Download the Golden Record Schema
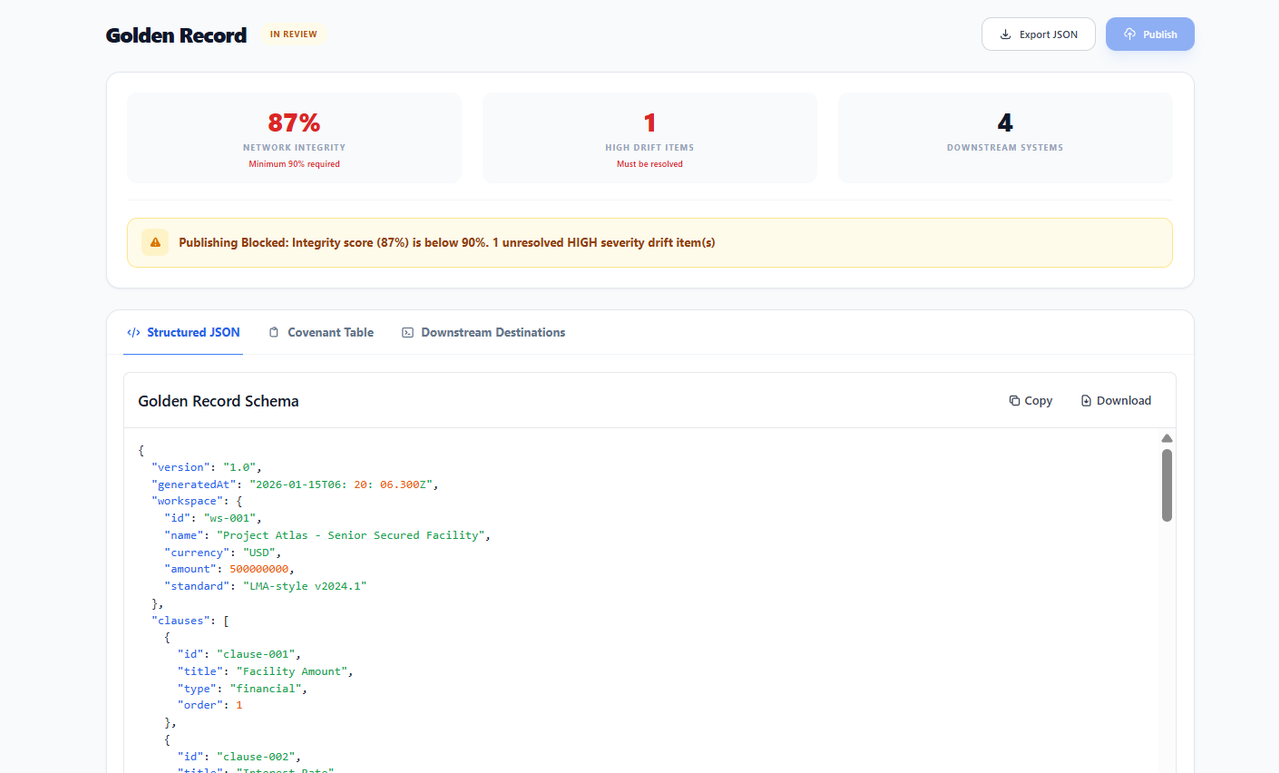The image size is (1279, 773). [1116, 400]
